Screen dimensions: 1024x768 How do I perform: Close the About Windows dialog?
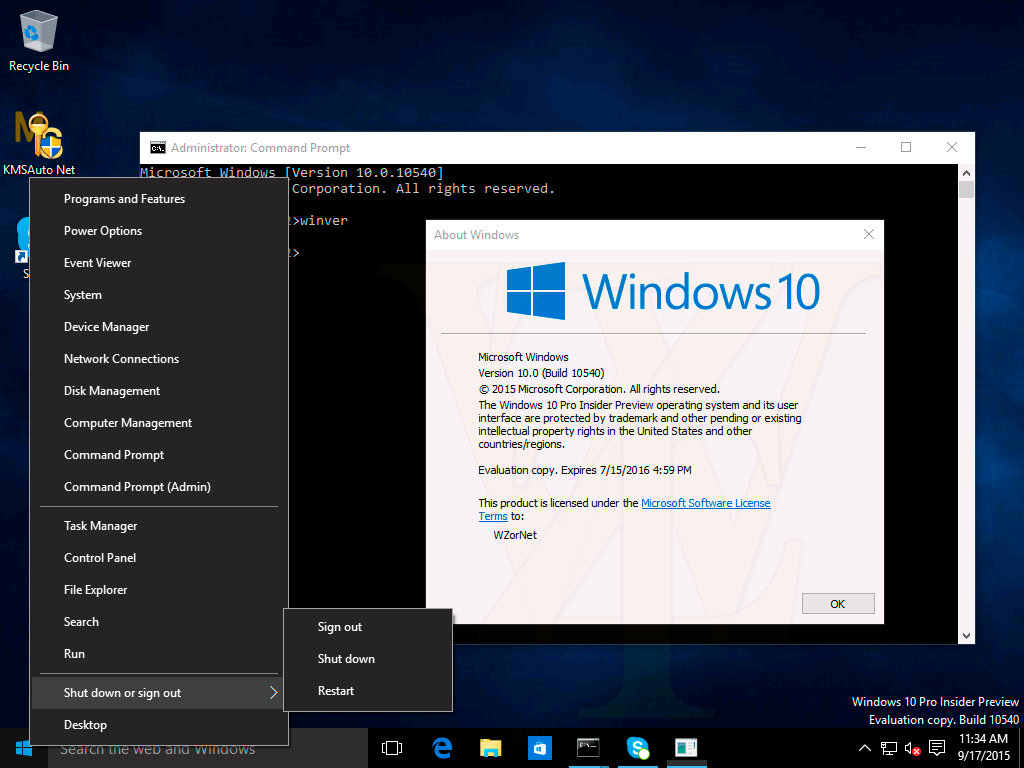[869, 234]
